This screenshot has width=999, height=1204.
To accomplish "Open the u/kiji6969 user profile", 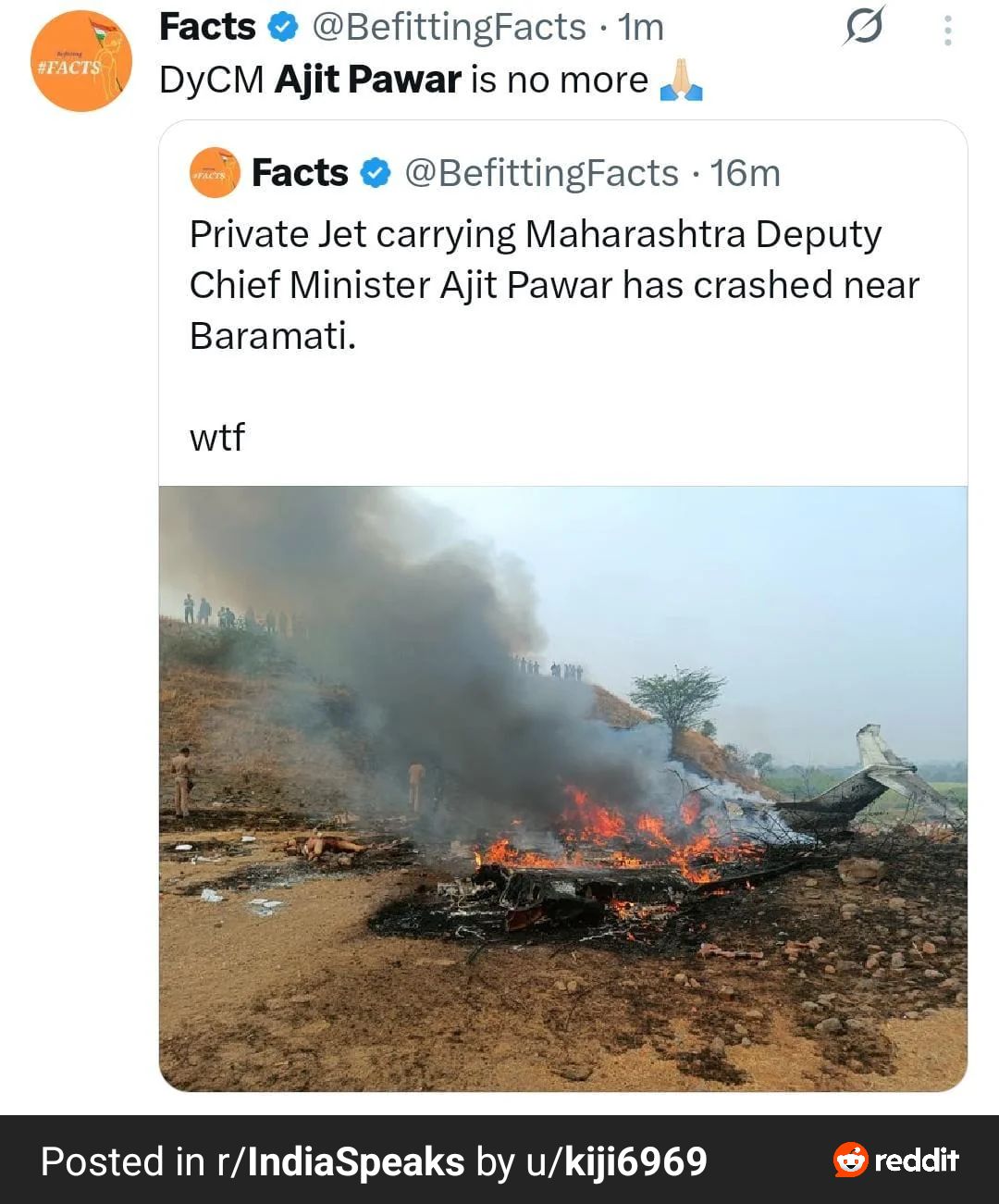I will pyautogui.click(x=617, y=1161).
